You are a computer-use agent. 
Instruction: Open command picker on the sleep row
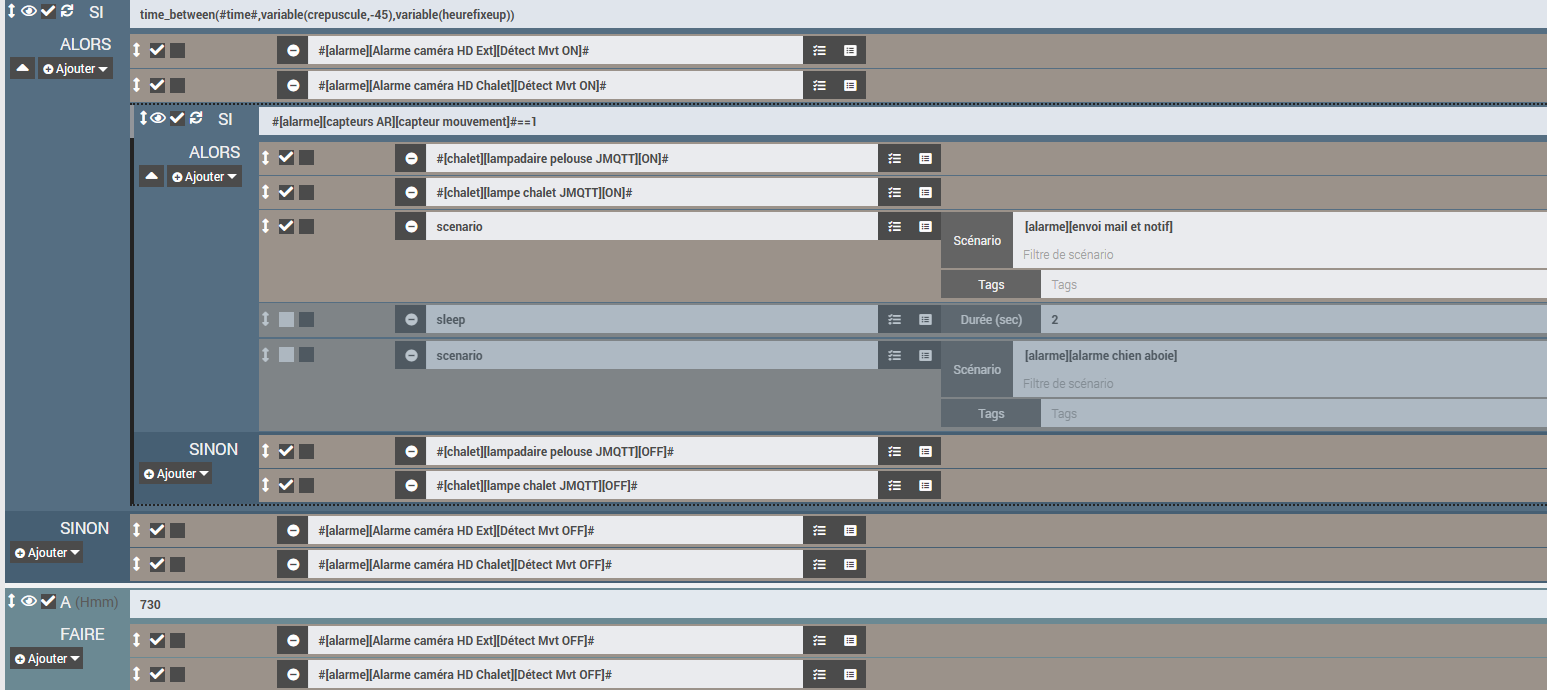coord(925,319)
